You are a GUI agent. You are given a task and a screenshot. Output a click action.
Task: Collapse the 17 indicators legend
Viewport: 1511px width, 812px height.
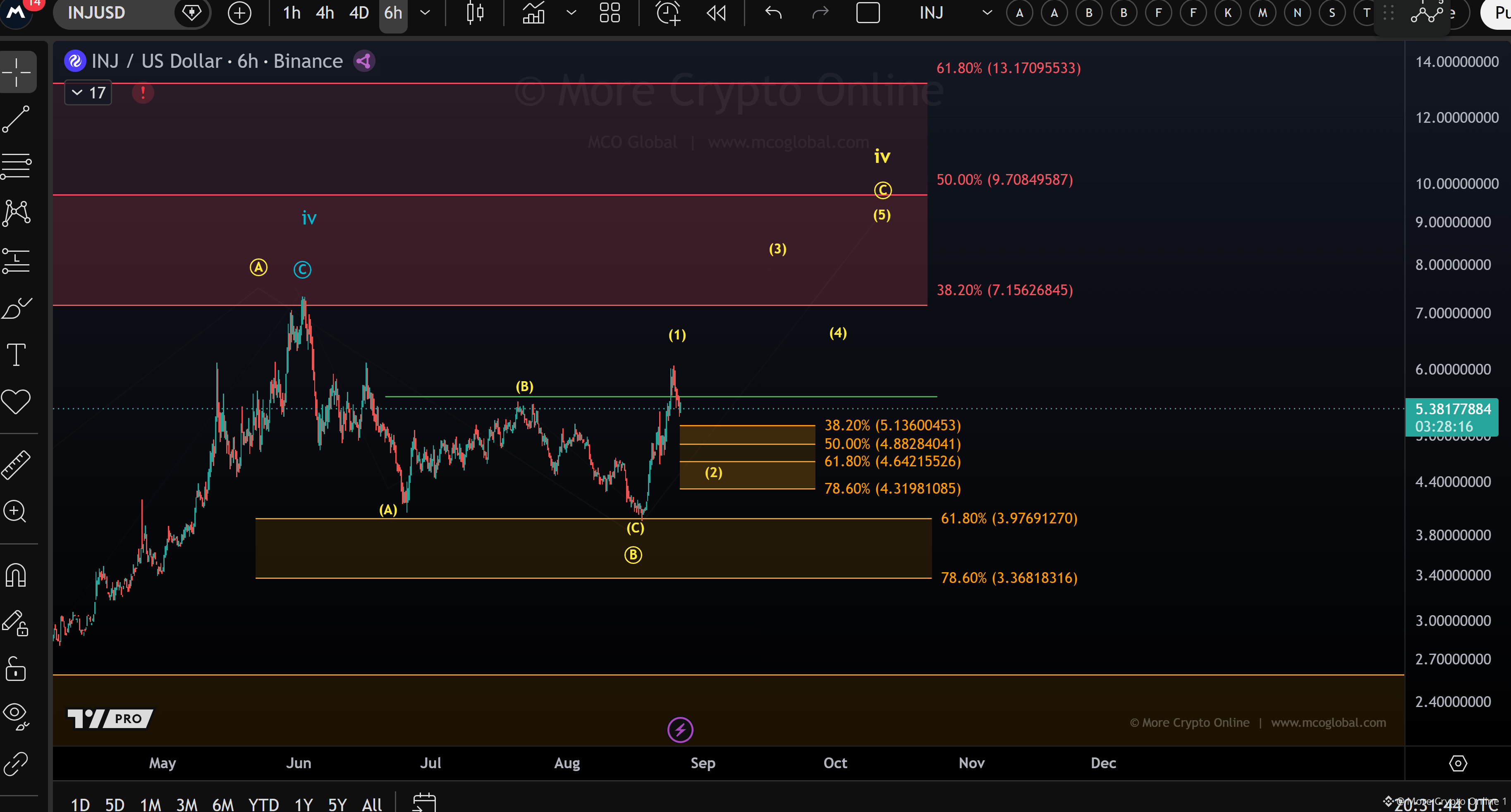click(88, 93)
